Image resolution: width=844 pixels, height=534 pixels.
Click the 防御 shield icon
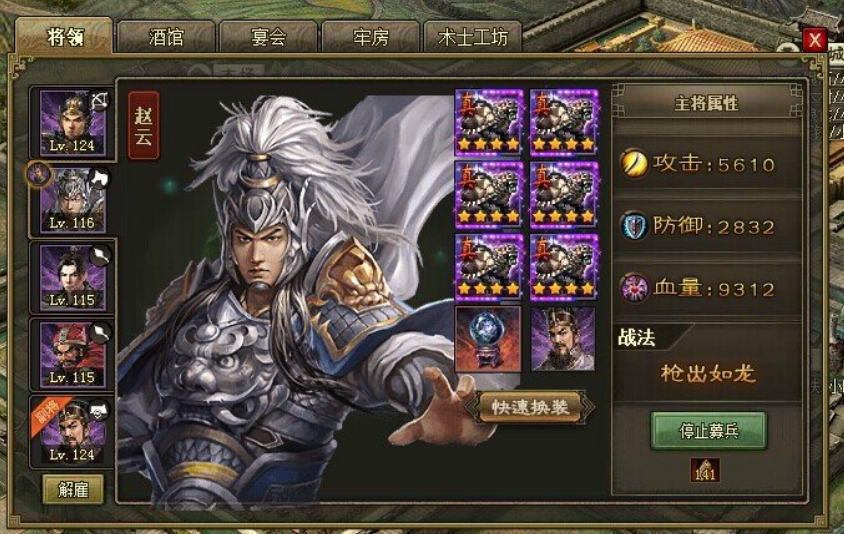[x=634, y=226]
